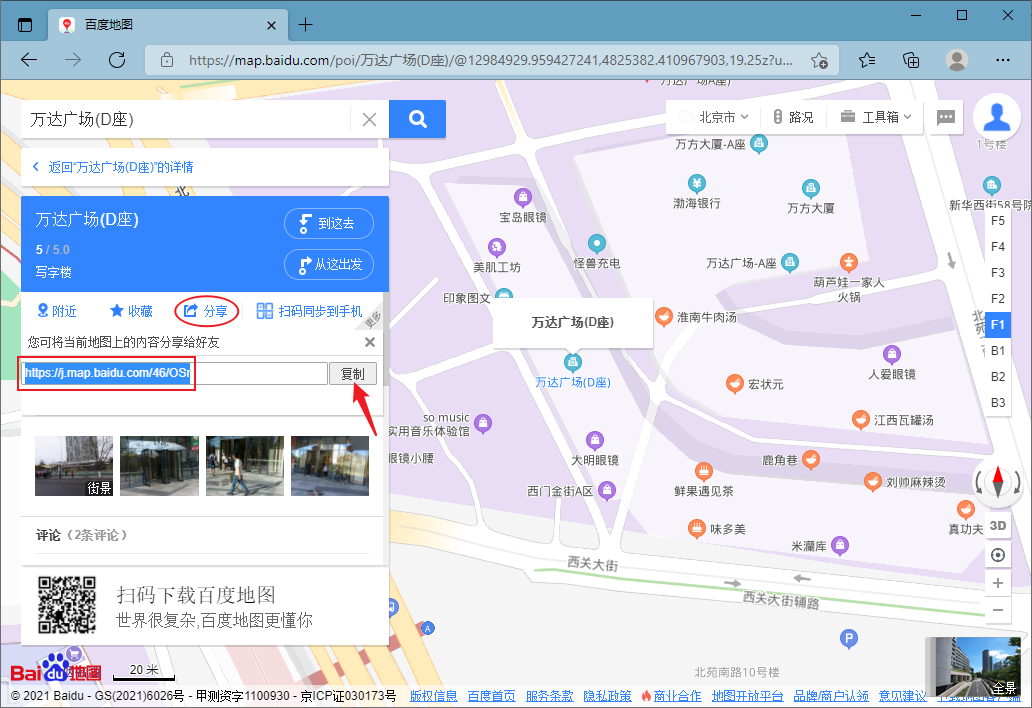Select floor B2
This screenshot has height=708, width=1032.
[x=998, y=376]
